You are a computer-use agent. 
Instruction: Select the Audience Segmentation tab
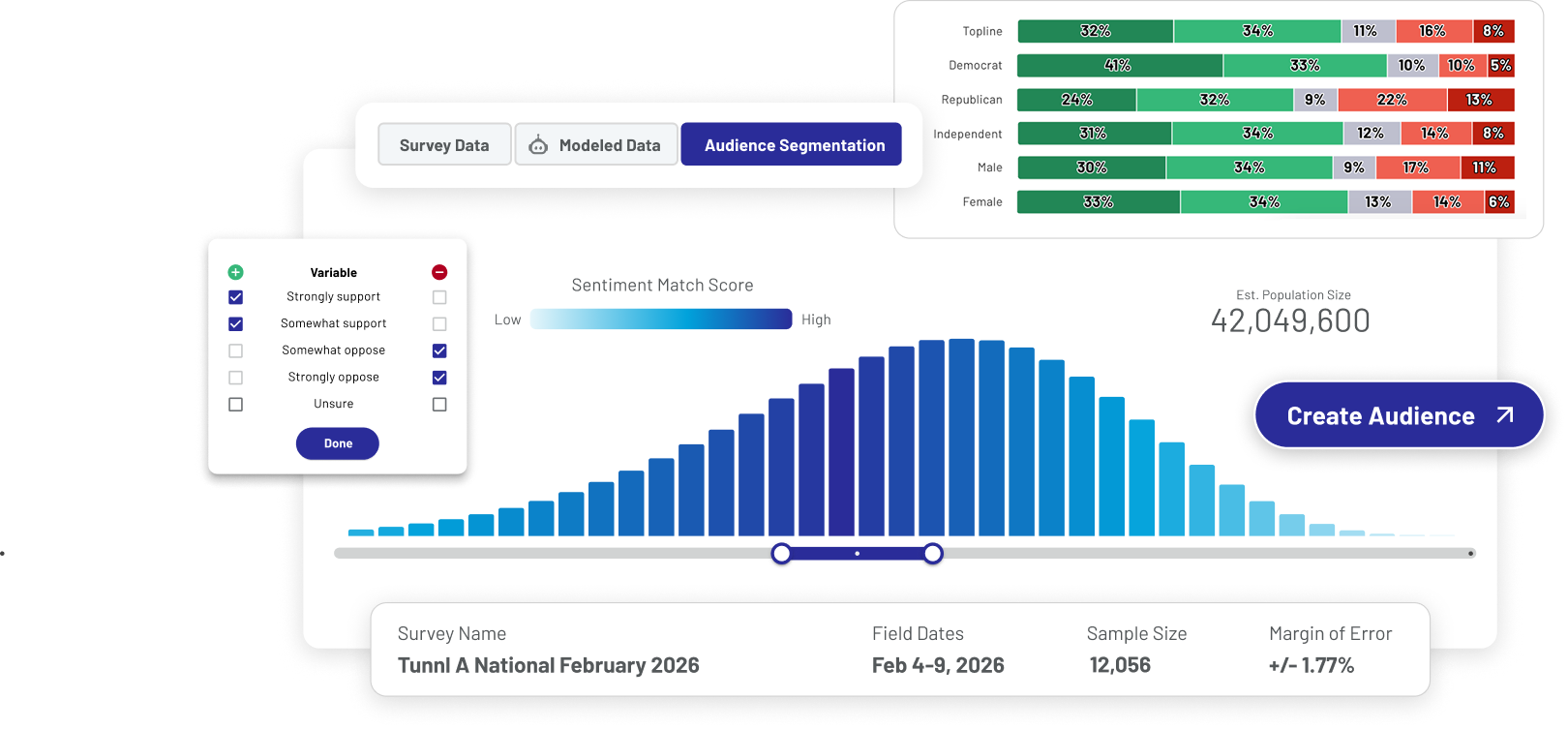point(792,145)
